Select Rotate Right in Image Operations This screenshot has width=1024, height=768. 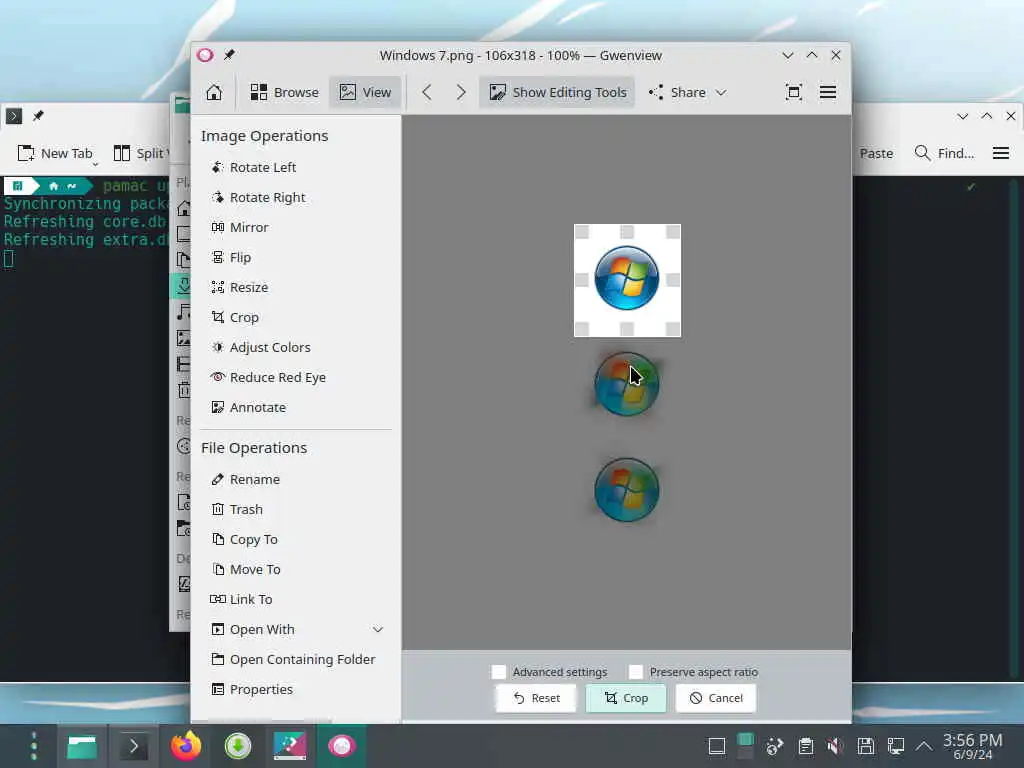(x=258, y=197)
